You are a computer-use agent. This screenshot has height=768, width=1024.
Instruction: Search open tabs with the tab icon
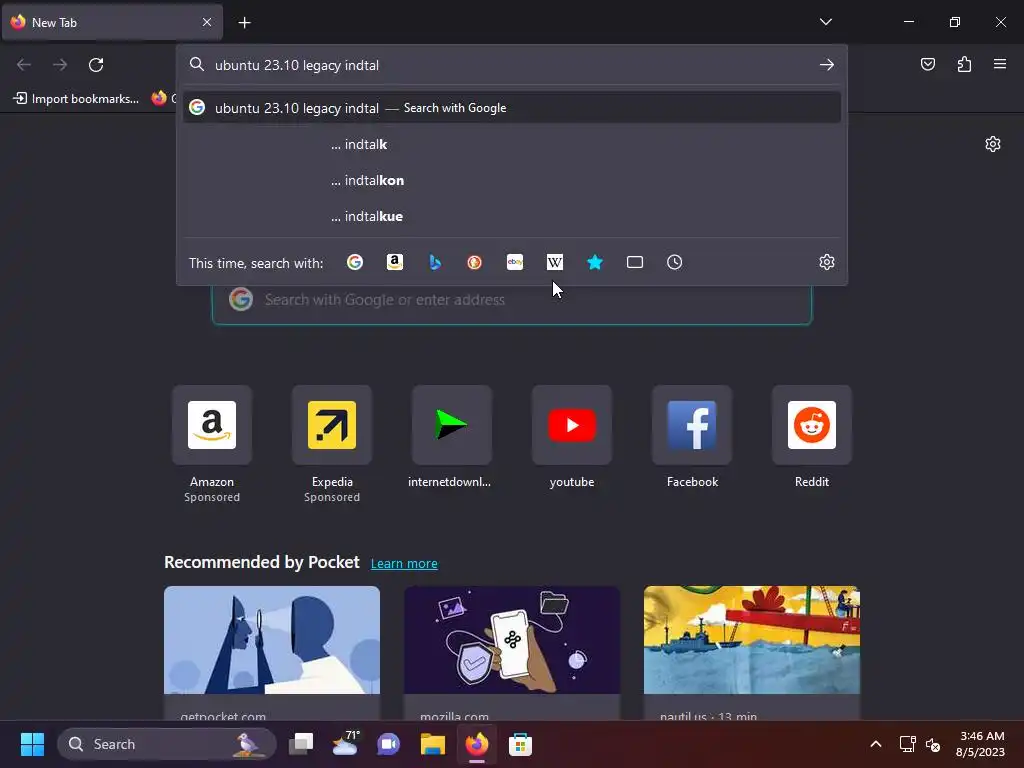(635, 263)
